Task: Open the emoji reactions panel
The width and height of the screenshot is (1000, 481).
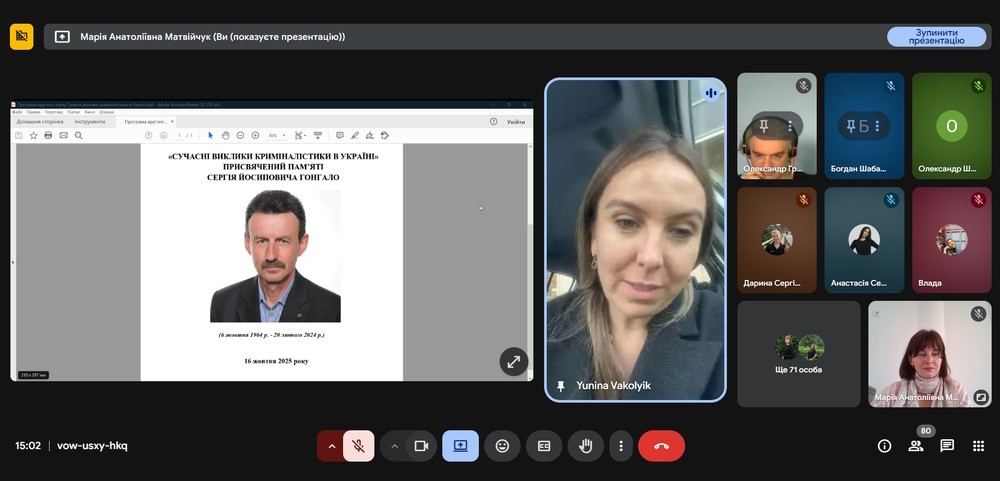Action: (502, 446)
